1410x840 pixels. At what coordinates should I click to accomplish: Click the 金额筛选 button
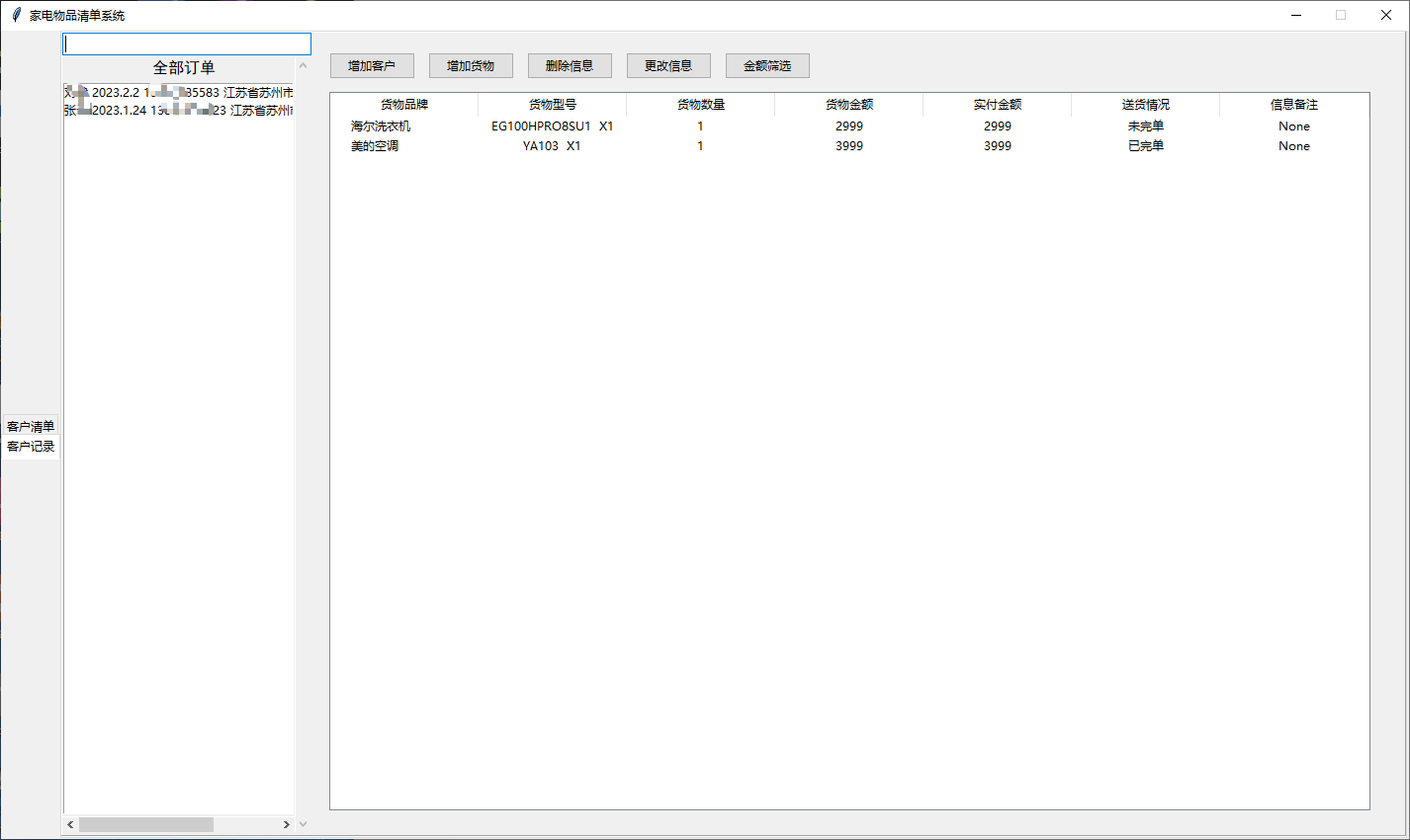[x=767, y=66]
